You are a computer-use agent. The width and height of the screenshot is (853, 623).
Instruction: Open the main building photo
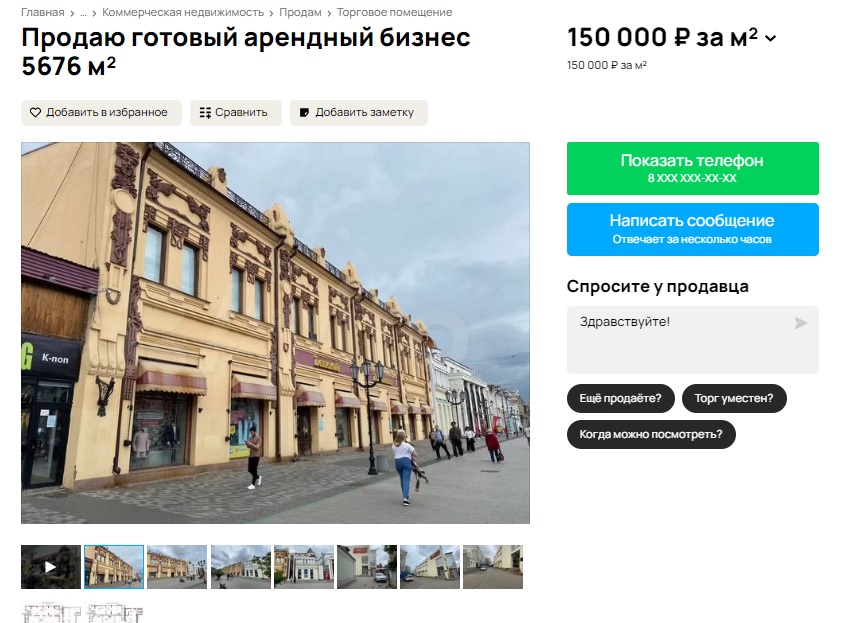tap(275, 332)
